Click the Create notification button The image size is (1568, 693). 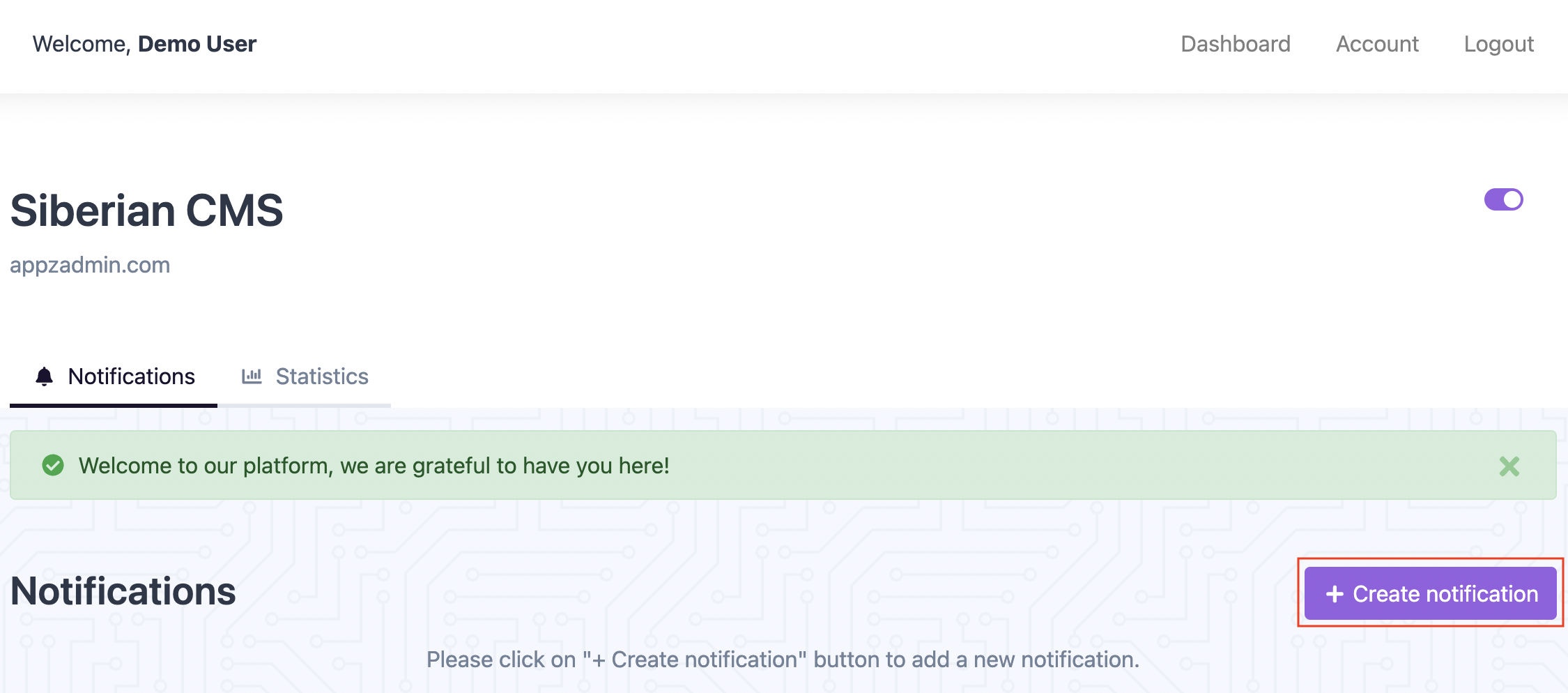point(1431,593)
